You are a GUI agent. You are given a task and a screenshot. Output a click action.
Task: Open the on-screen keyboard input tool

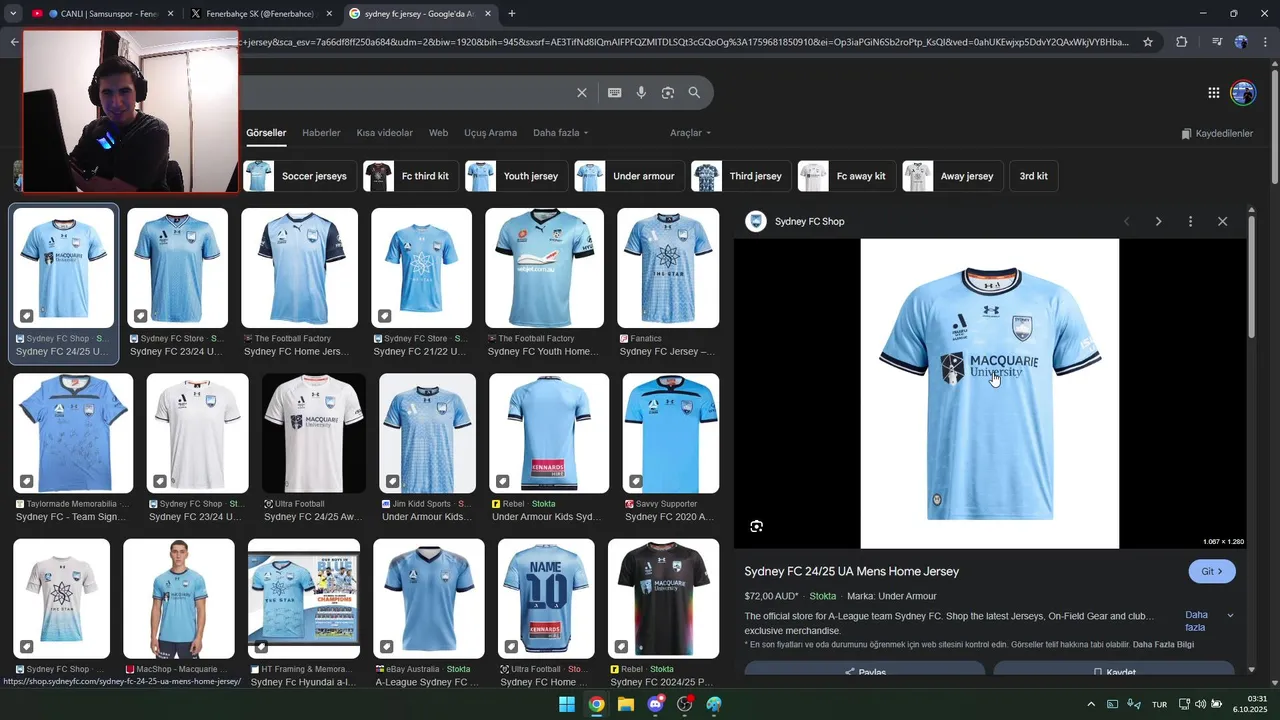pos(615,93)
